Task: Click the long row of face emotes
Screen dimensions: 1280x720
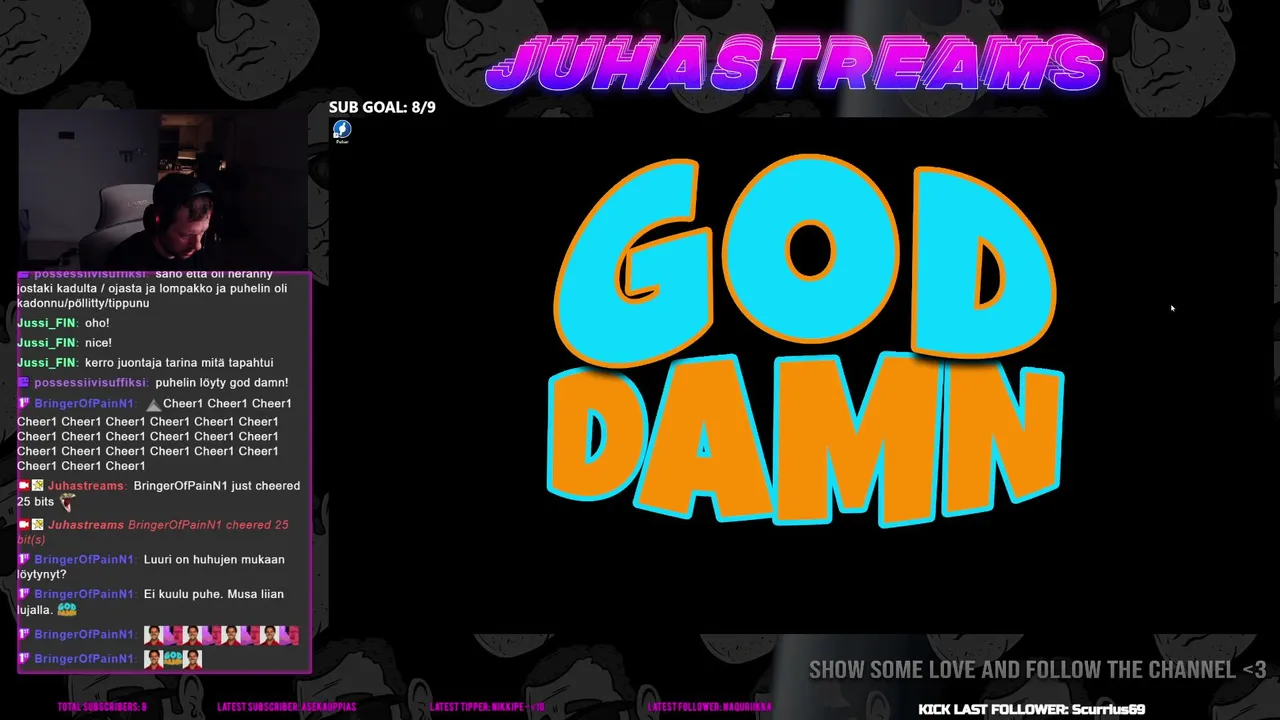Action: (x=221, y=635)
